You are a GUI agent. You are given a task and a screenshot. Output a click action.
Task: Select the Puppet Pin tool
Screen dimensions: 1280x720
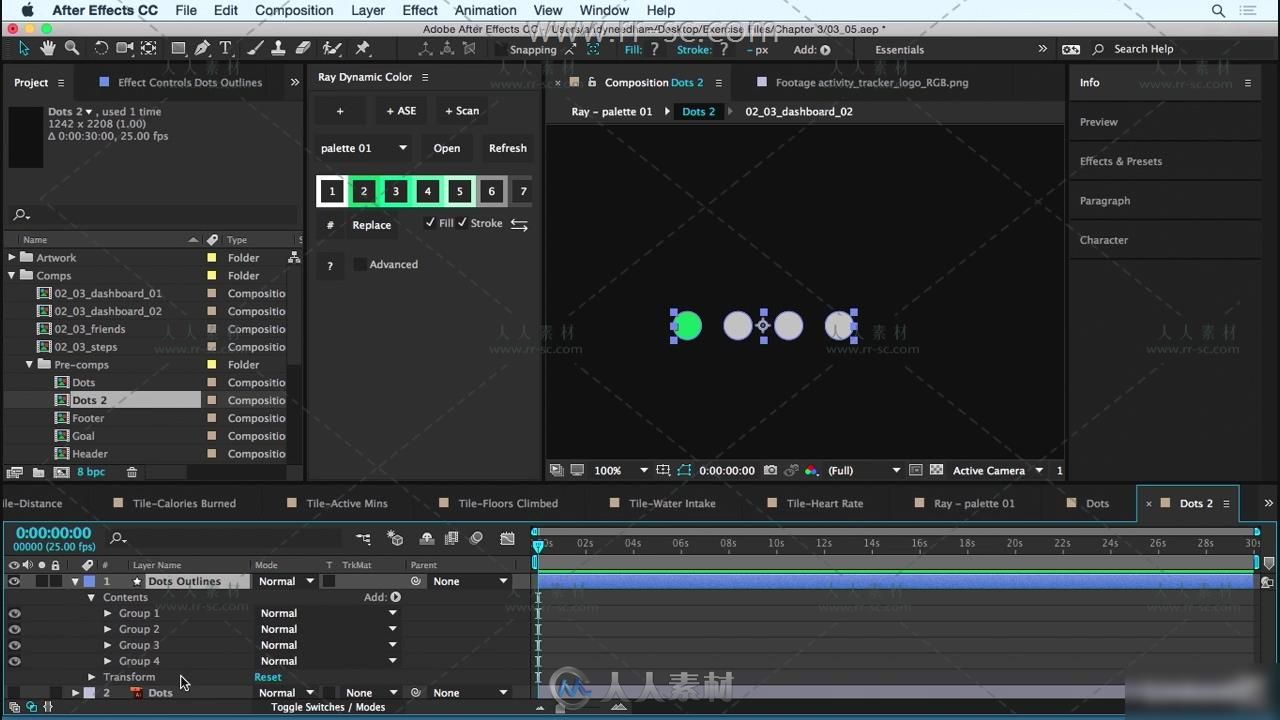pos(362,48)
